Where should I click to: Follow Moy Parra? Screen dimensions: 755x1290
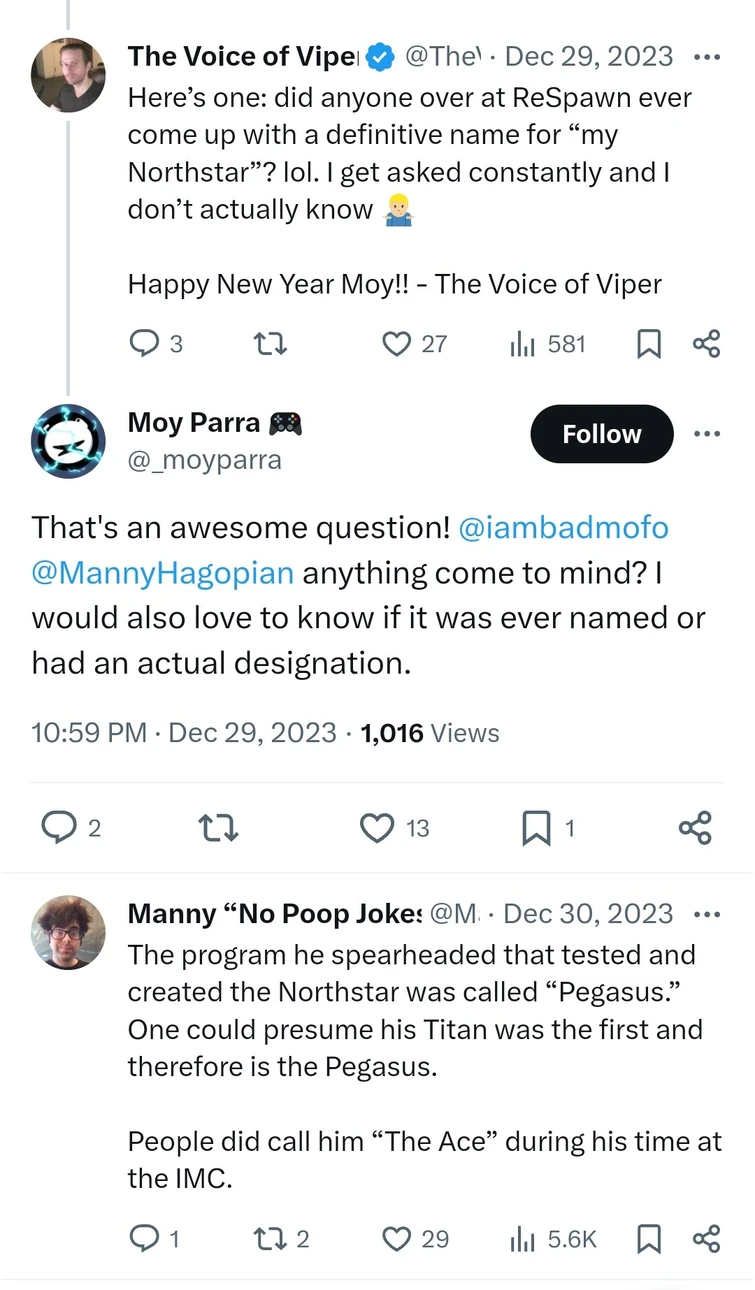(x=601, y=434)
